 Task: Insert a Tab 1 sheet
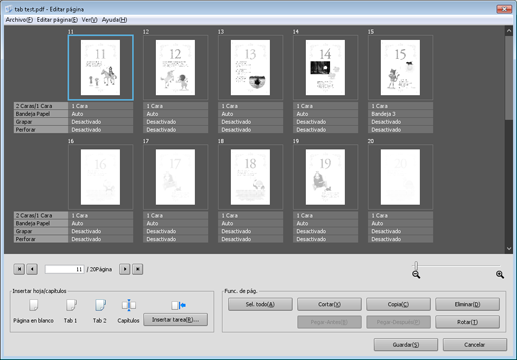[x=71, y=305]
